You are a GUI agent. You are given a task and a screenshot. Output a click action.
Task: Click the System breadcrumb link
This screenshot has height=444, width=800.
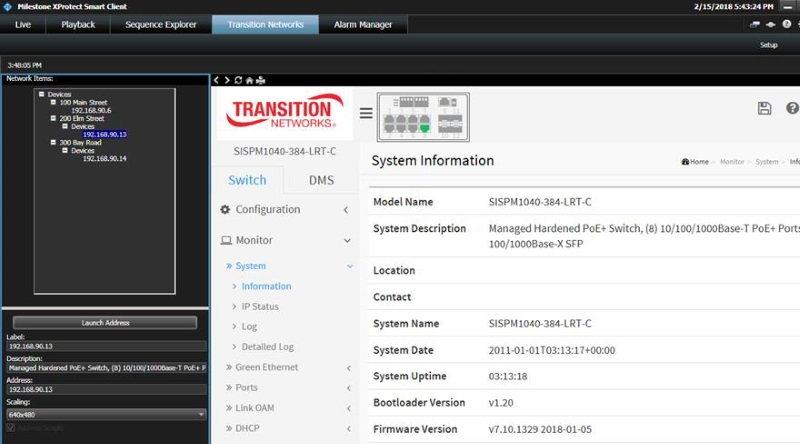click(767, 162)
